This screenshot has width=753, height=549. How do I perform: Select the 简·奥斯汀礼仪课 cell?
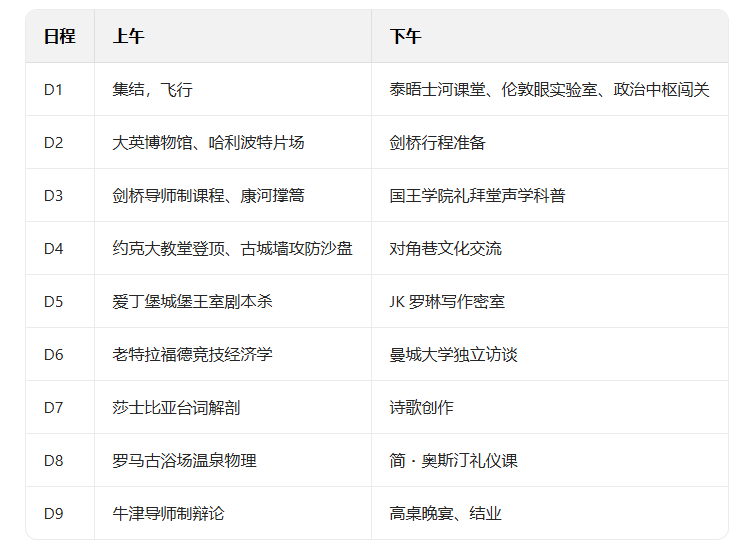[x=453, y=461]
